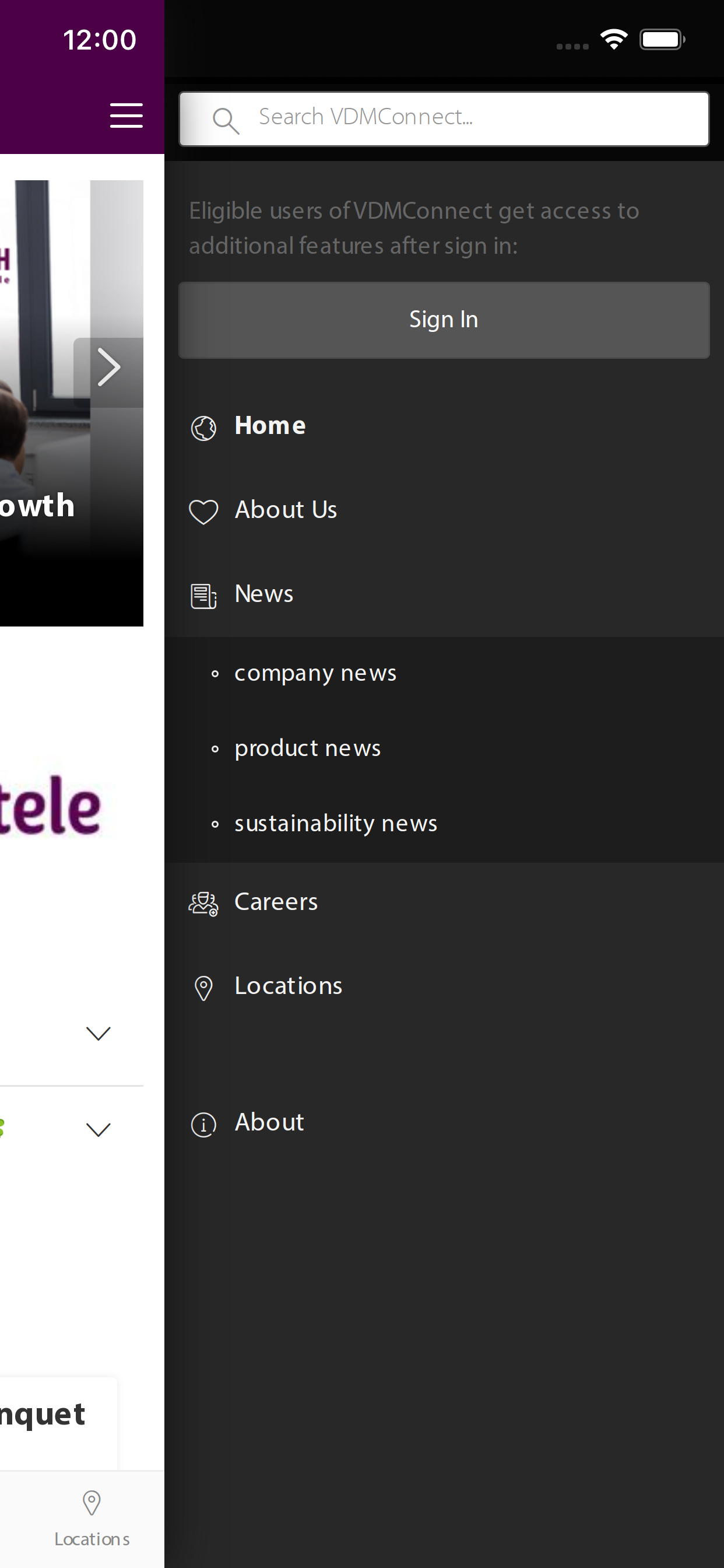Screen dimensions: 724x1568
Task: Open sustainability news submenu item
Action: pyautogui.click(x=444, y=824)
